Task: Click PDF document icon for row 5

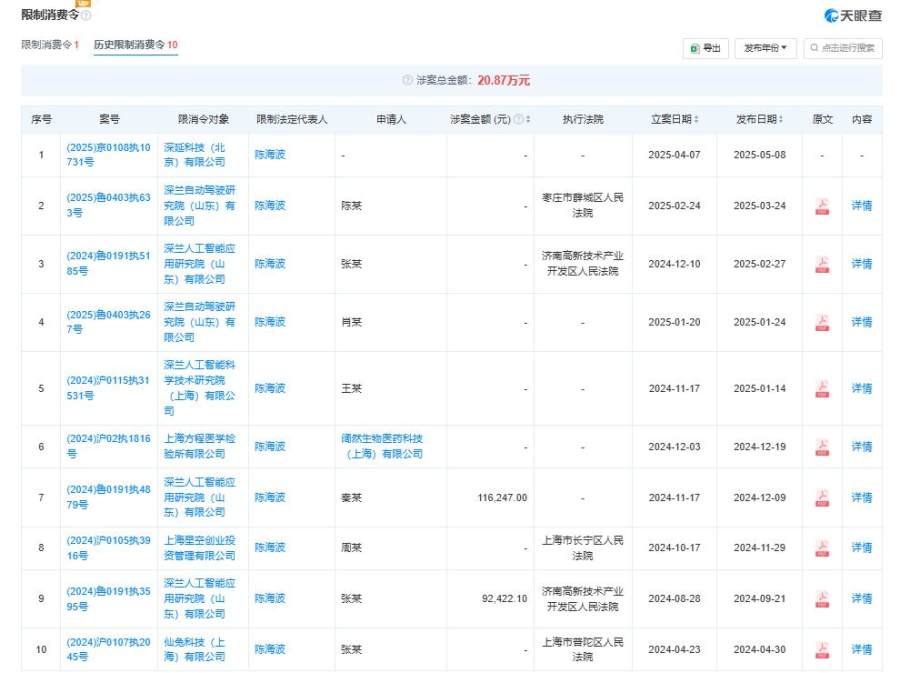Action: [x=822, y=388]
